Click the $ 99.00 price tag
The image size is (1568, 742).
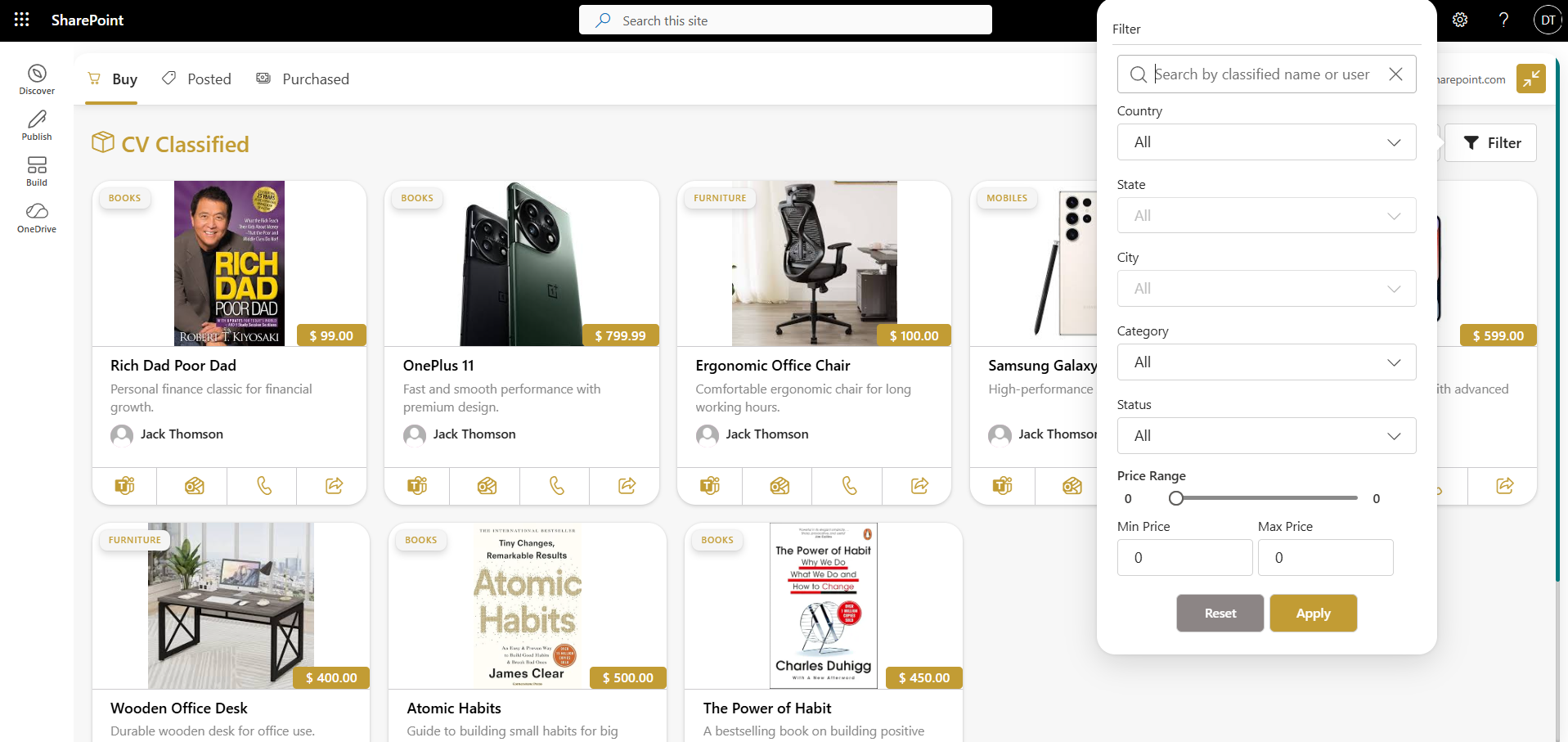pos(331,335)
